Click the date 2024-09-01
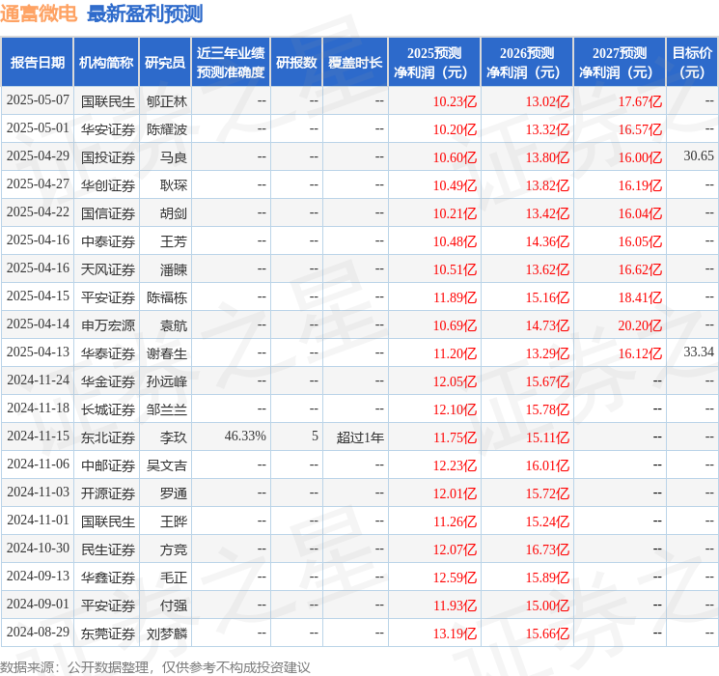The image size is (719, 676). [38, 604]
